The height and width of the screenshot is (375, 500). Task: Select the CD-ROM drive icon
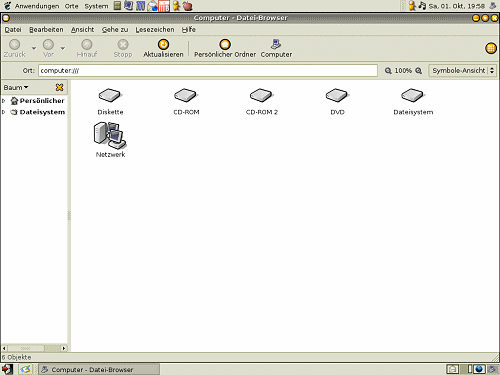coord(186,96)
